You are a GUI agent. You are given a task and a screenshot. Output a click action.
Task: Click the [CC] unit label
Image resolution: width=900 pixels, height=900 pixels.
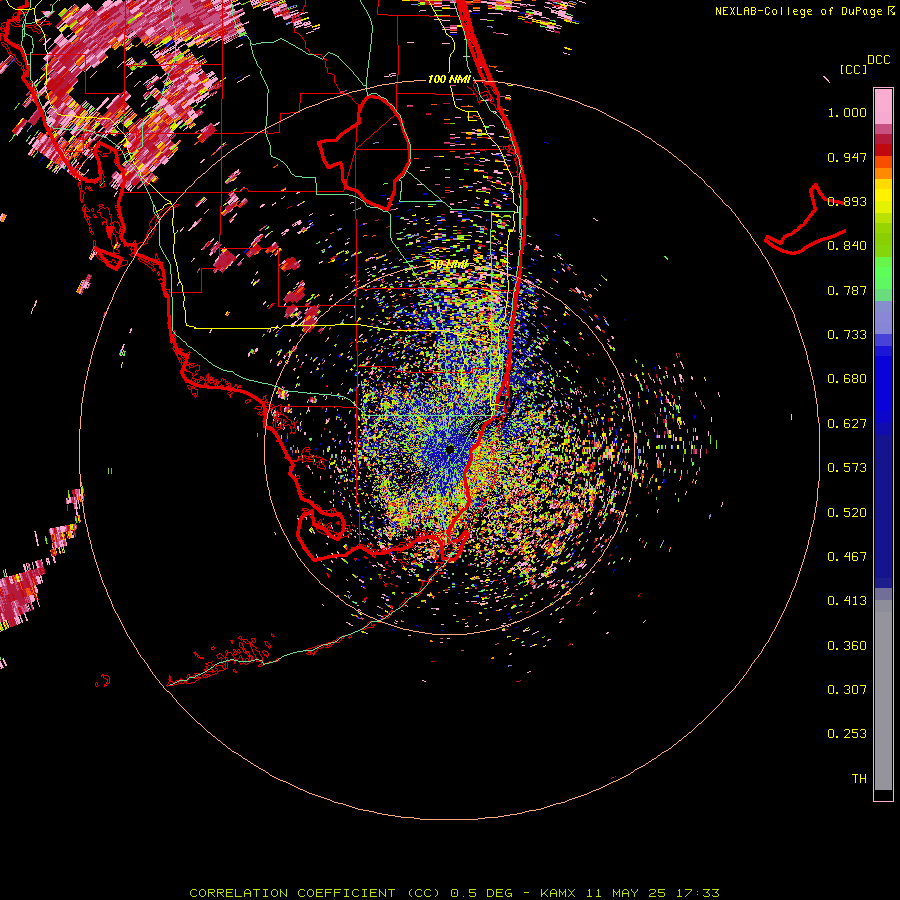(x=853, y=69)
